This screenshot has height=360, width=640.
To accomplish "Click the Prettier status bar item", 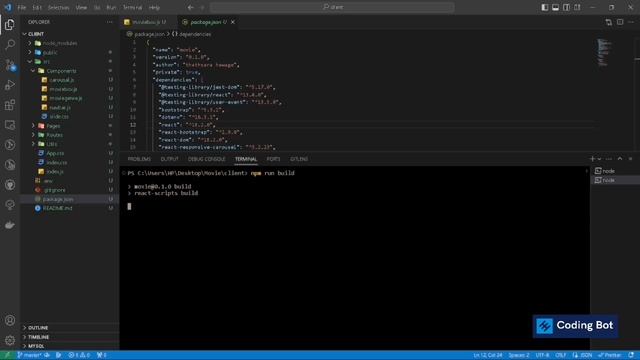I will tap(610, 355).
